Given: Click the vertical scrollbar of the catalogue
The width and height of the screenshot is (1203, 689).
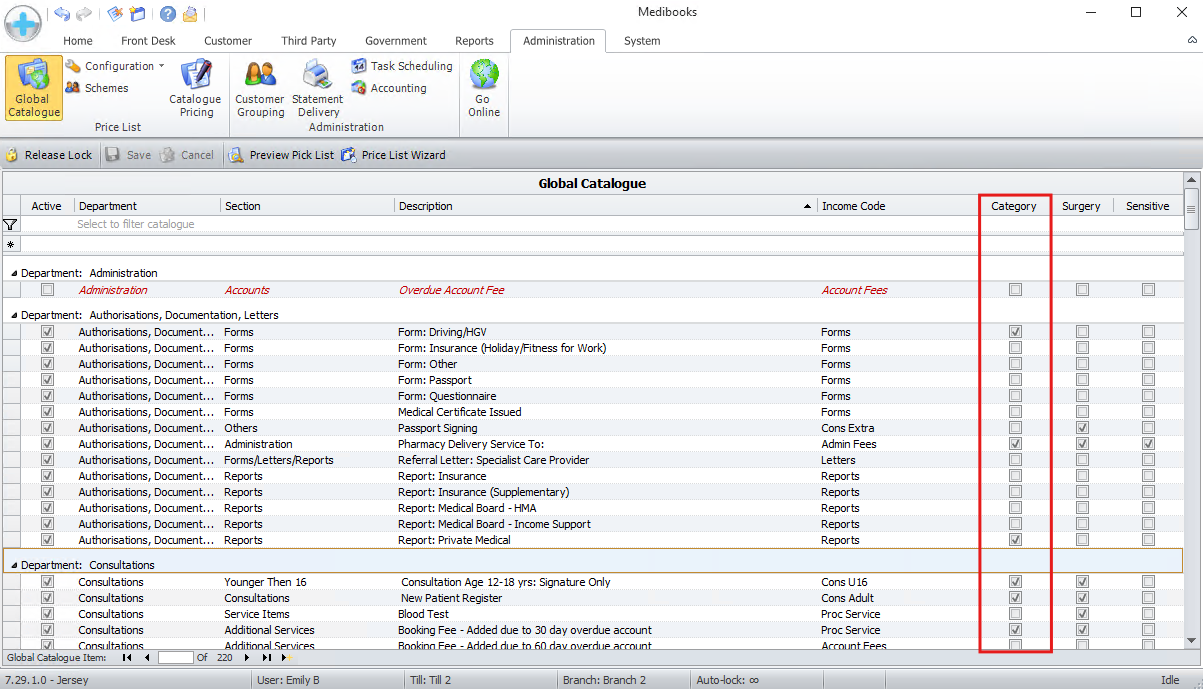Looking at the screenshot, I should tap(1190, 400).
